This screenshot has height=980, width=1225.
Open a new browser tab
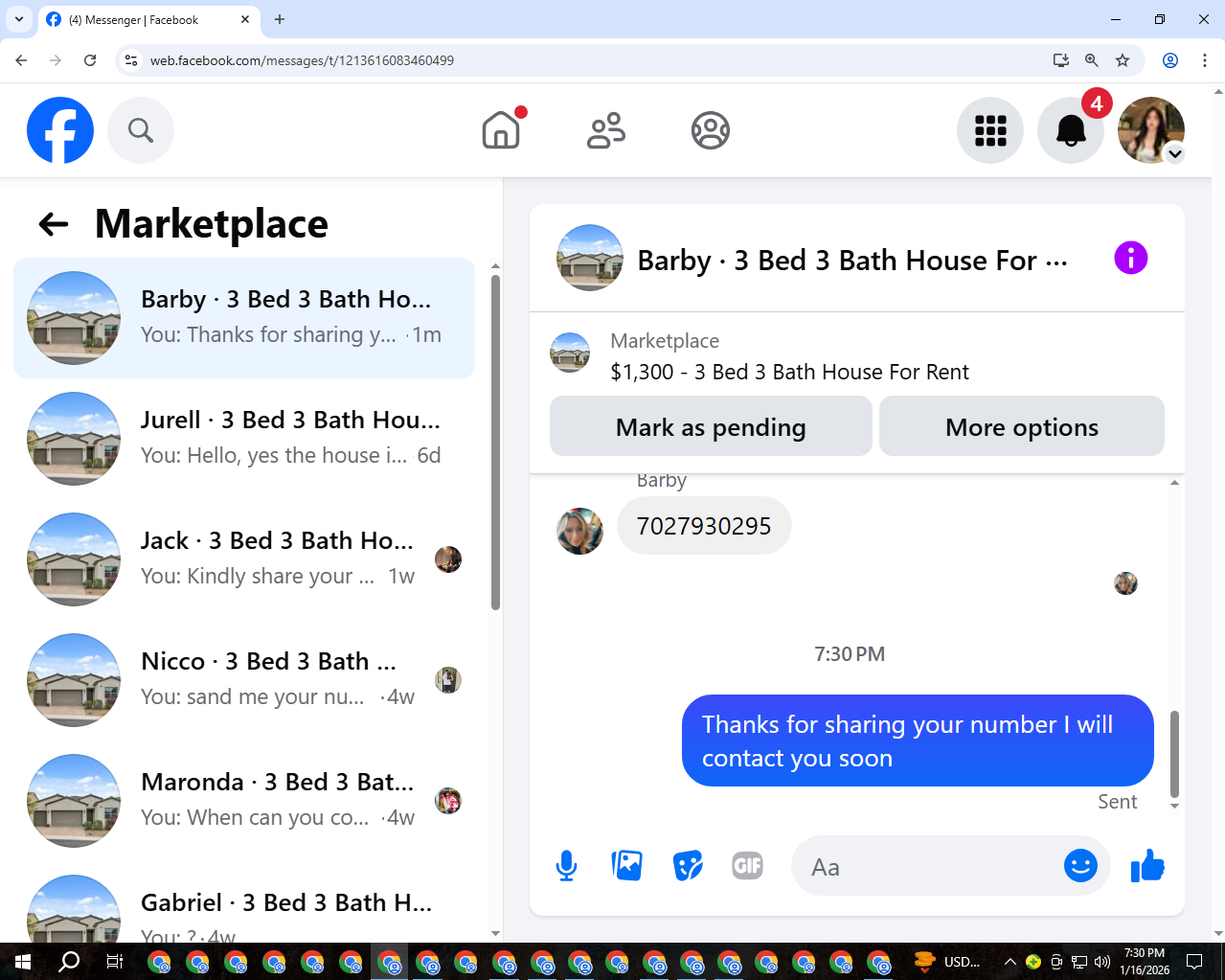coord(280,19)
